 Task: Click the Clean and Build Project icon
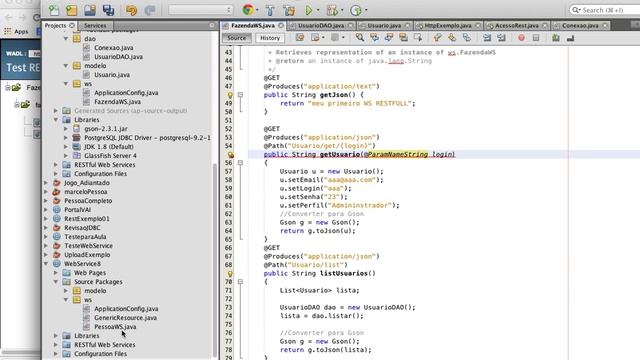click(x=289, y=10)
